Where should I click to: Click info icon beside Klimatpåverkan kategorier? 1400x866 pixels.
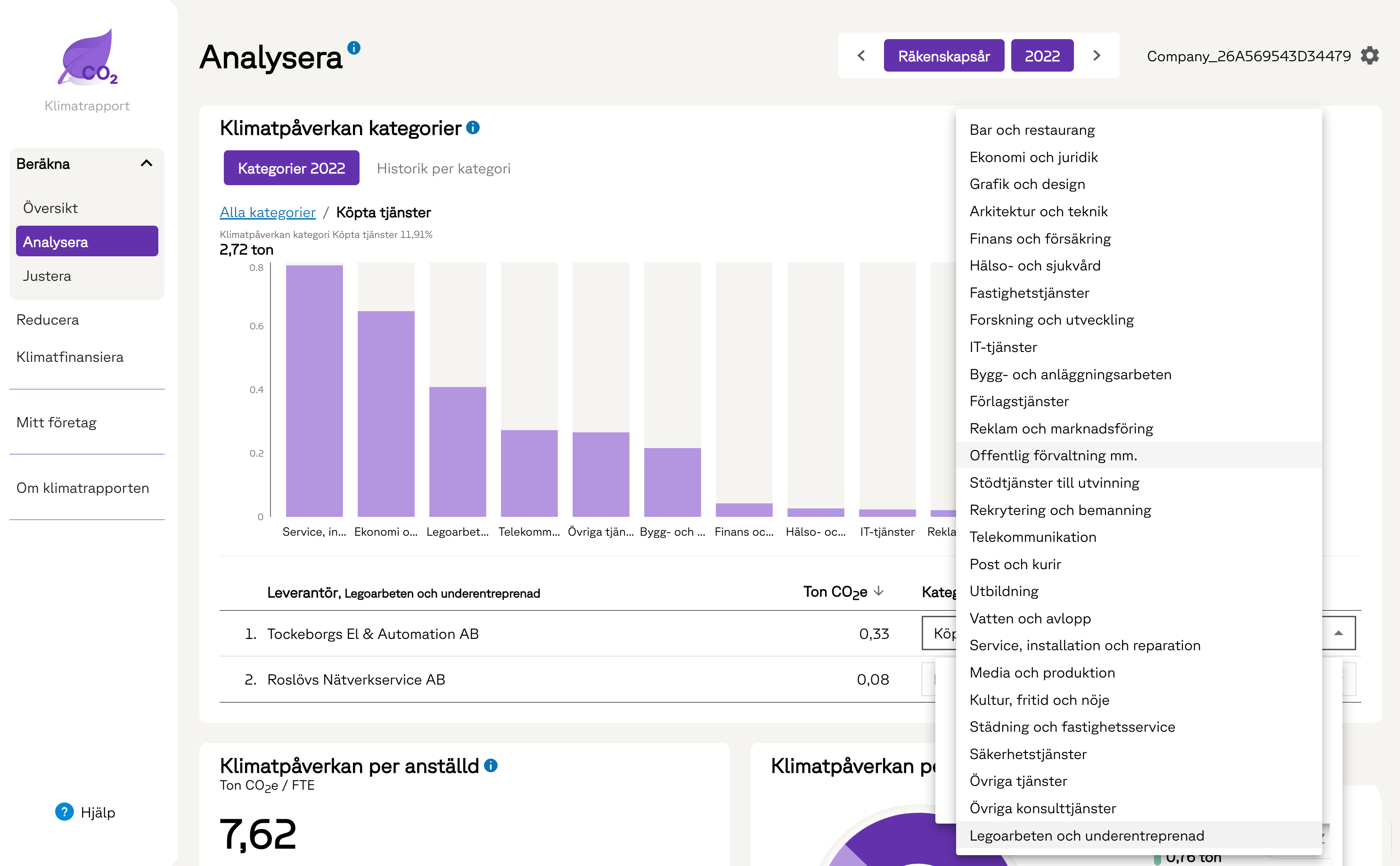coord(473,128)
